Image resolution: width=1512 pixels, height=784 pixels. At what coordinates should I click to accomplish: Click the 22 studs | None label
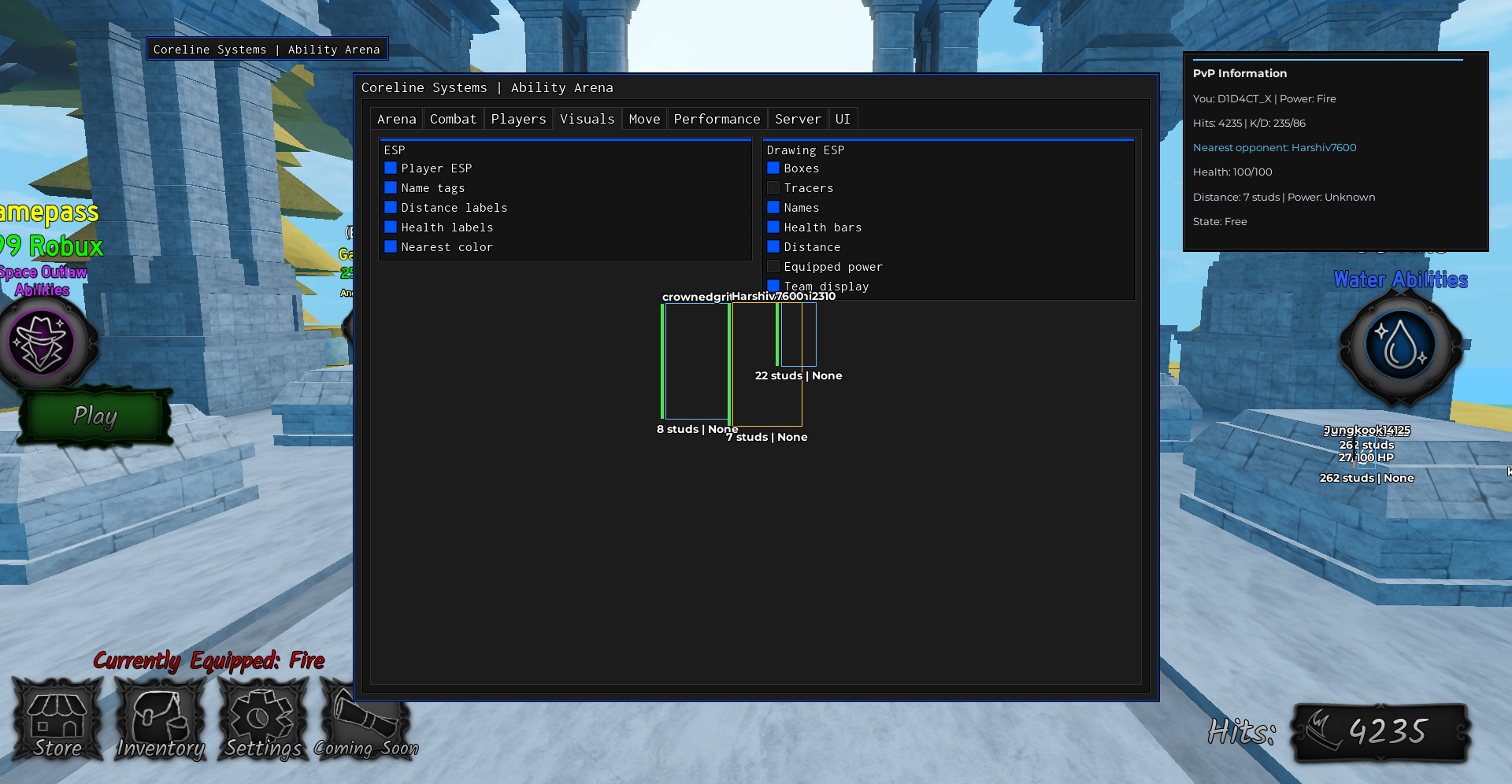pos(799,375)
